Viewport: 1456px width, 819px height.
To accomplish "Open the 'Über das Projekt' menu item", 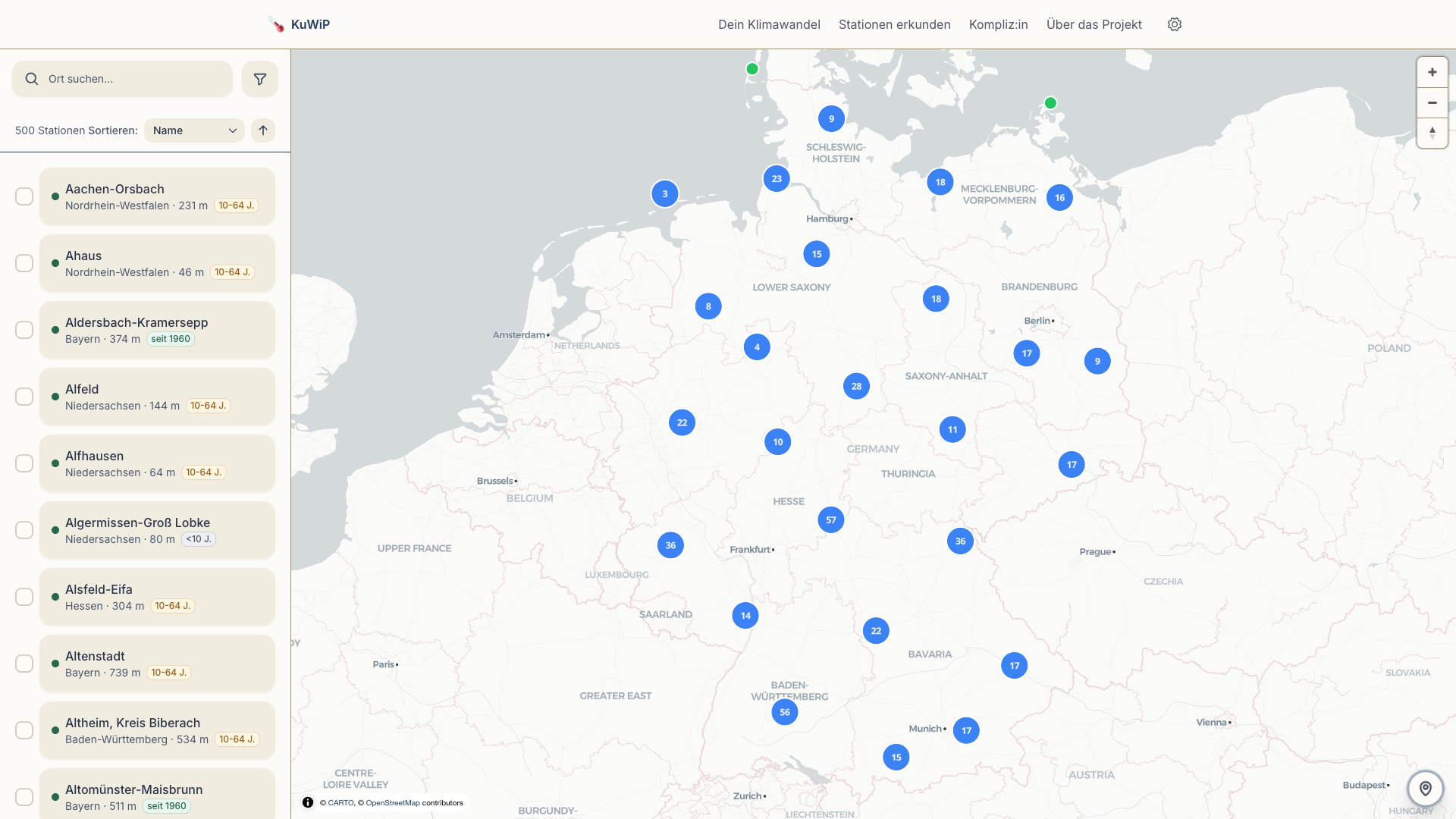I will 1094,24.
